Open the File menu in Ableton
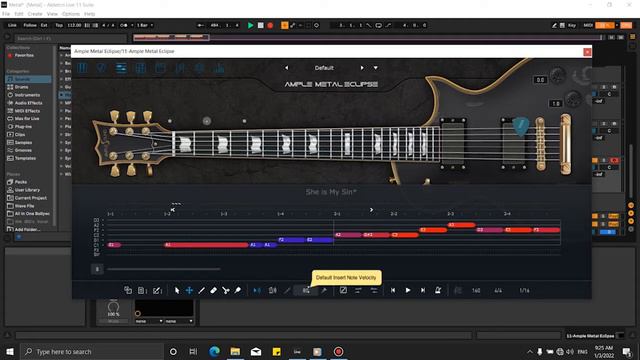The width and height of the screenshot is (640, 360). click(x=6, y=14)
